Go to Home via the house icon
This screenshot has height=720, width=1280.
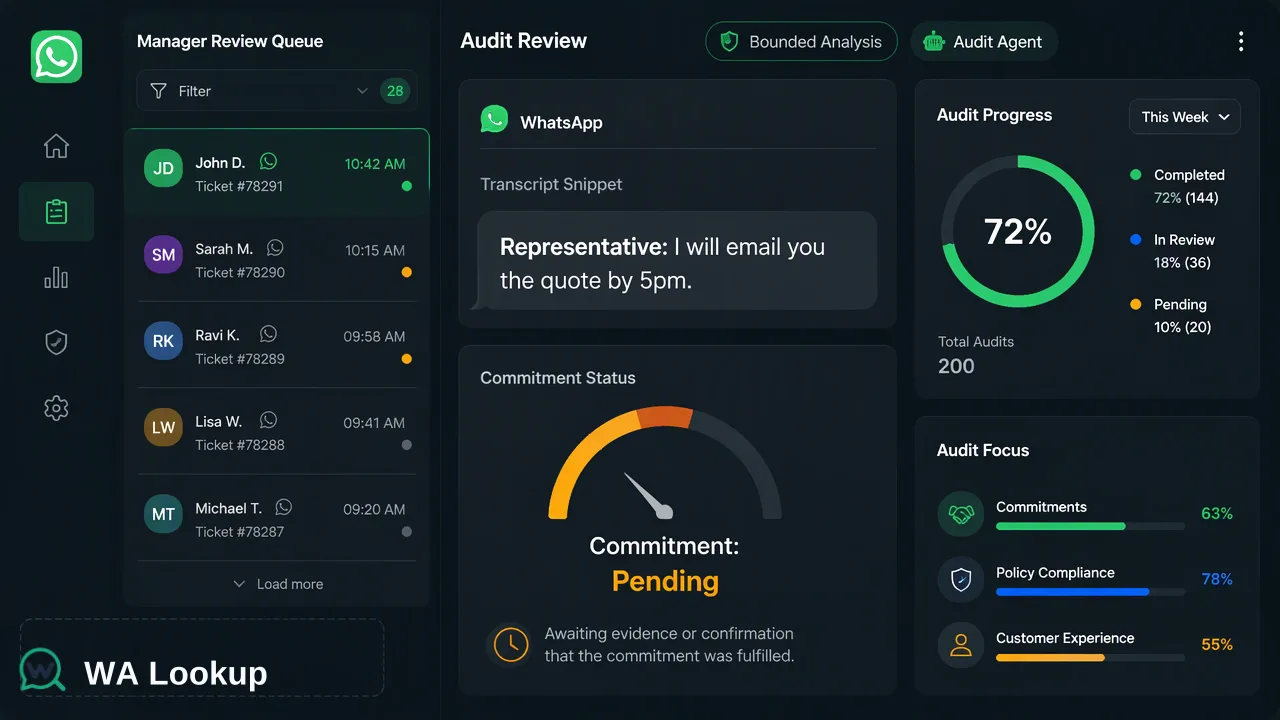click(56, 146)
